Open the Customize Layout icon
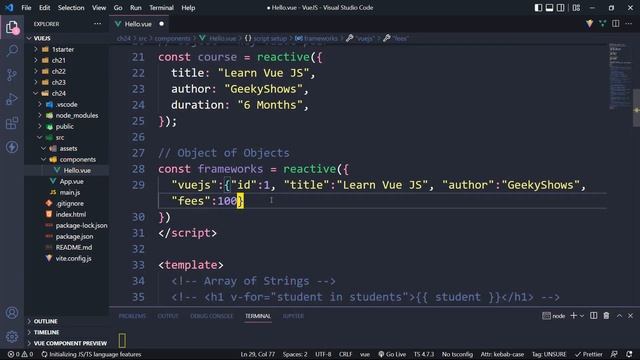This screenshot has width=640, height=360. (x=576, y=7)
